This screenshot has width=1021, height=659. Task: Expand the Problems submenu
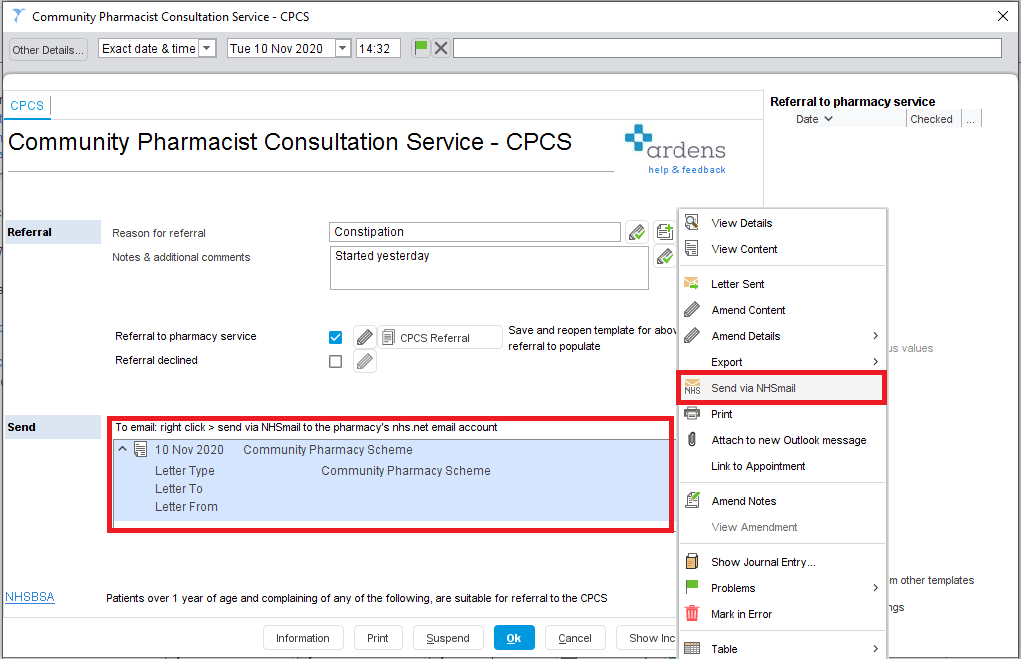coord(875,587)
